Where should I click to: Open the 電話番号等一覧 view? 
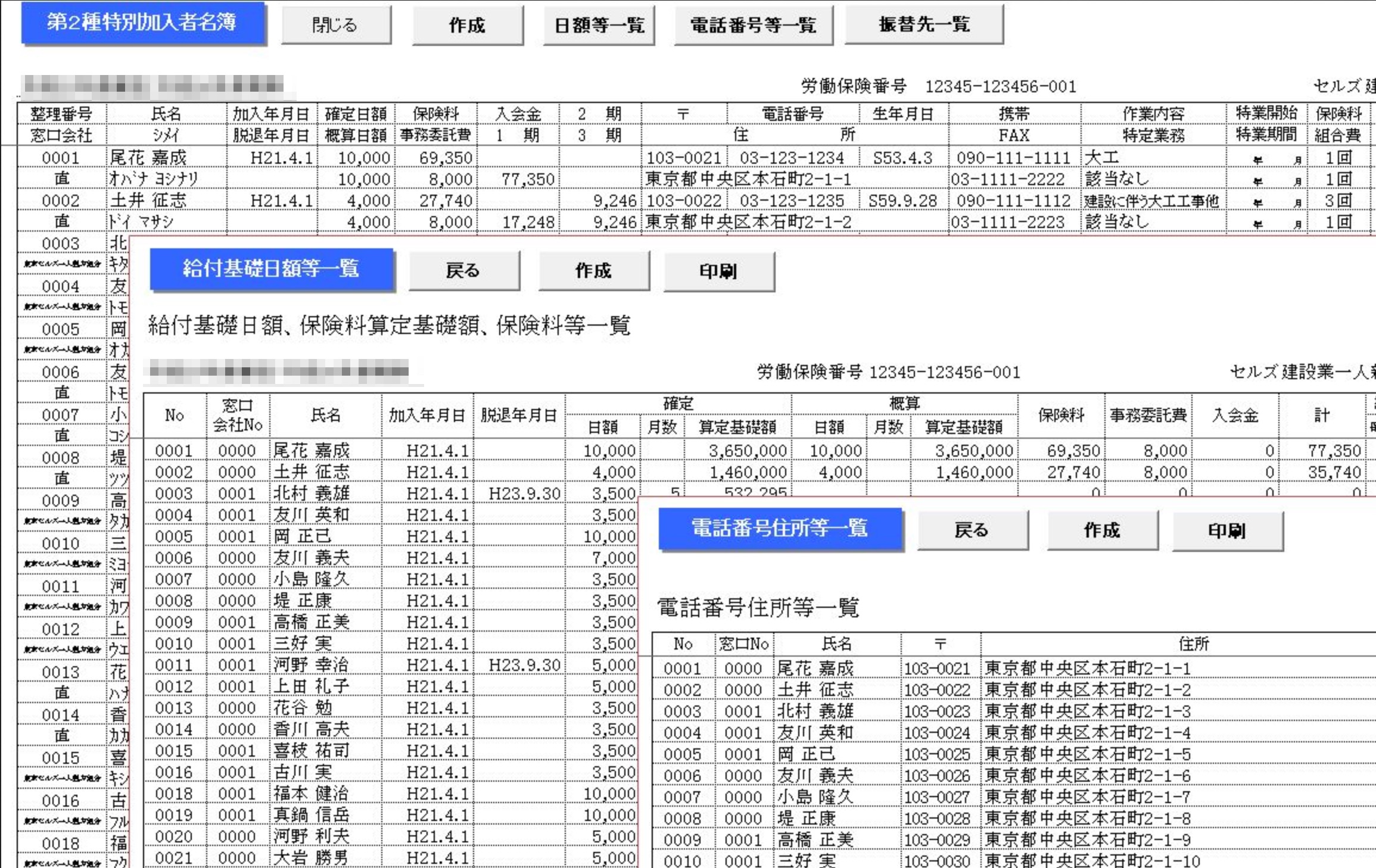tap(754, 25)
